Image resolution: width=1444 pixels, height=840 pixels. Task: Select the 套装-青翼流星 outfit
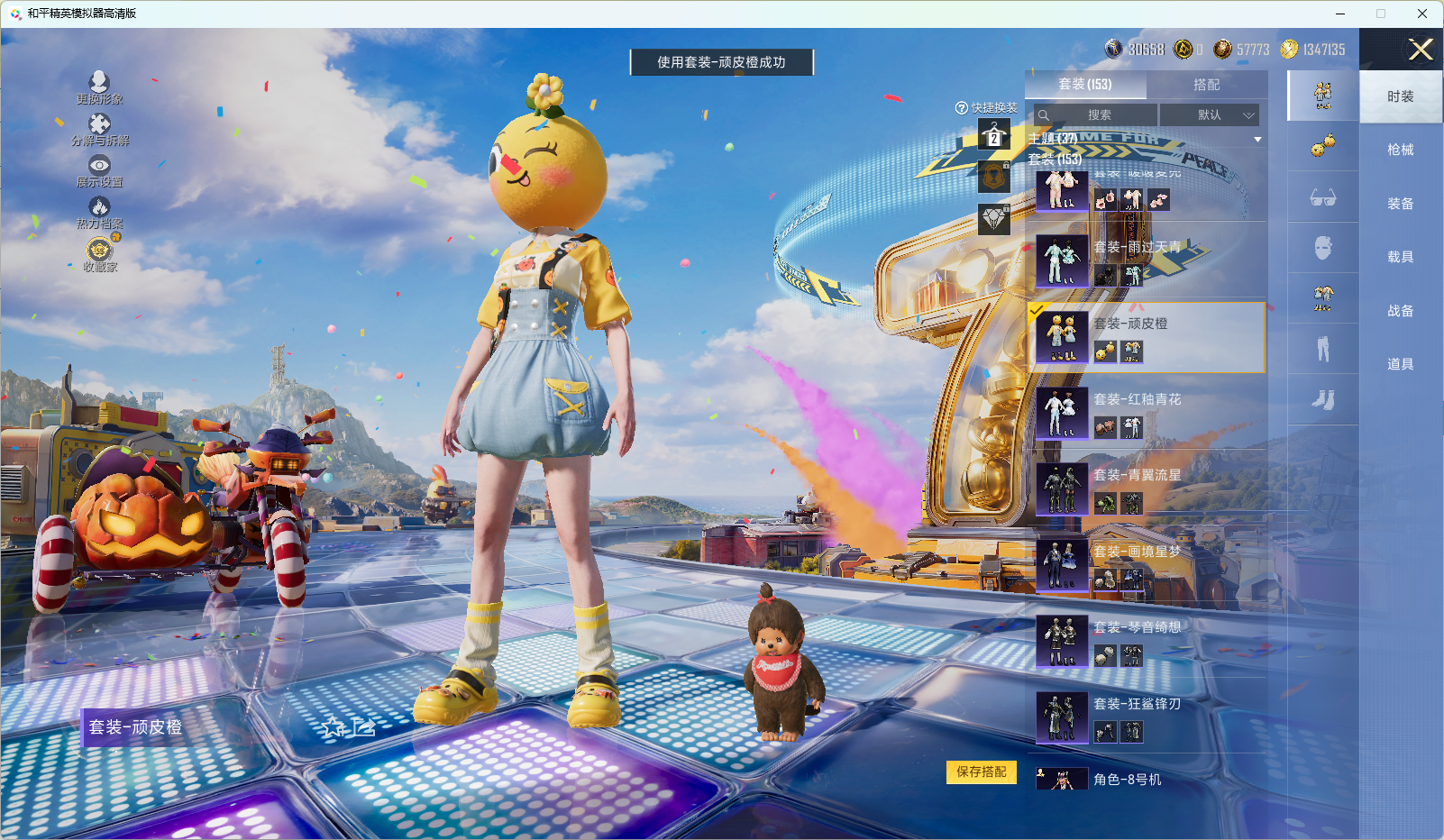(x=1147, y=489)
